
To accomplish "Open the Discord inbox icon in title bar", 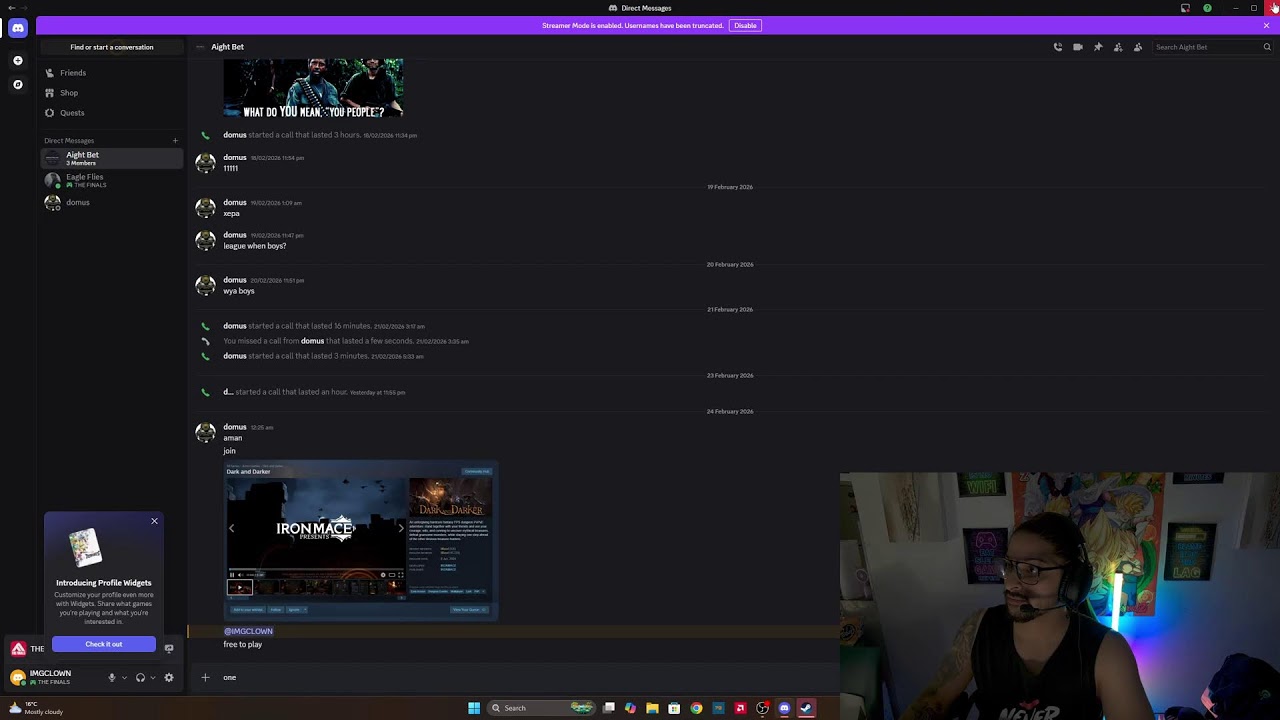I will coord(1185,8).
